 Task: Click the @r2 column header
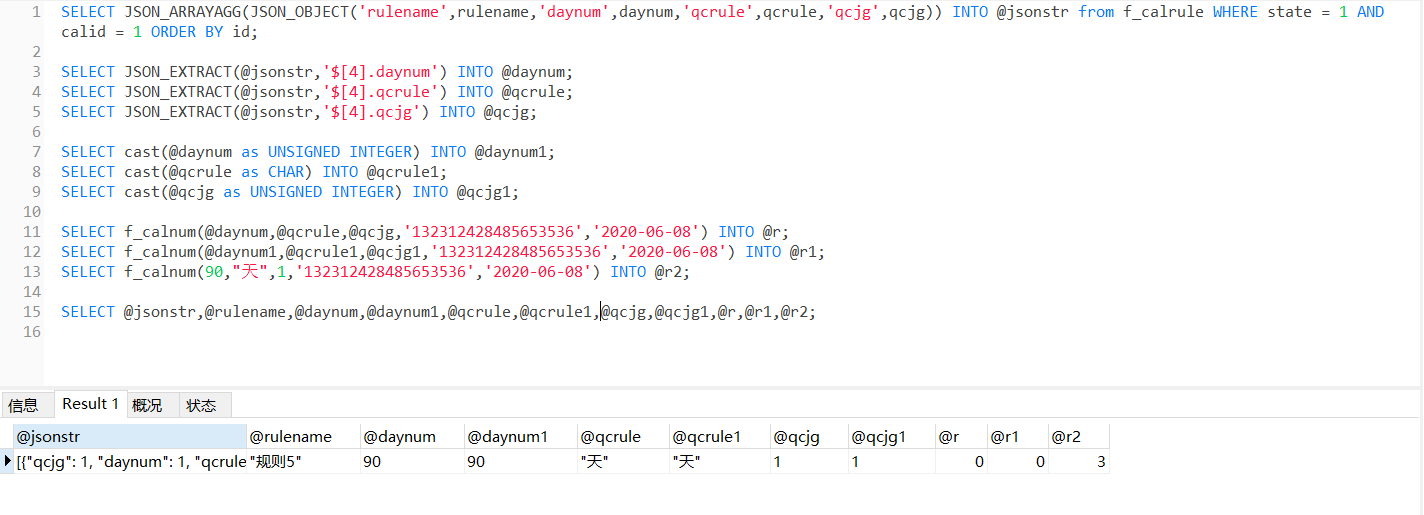click(x=1078, y=437)
